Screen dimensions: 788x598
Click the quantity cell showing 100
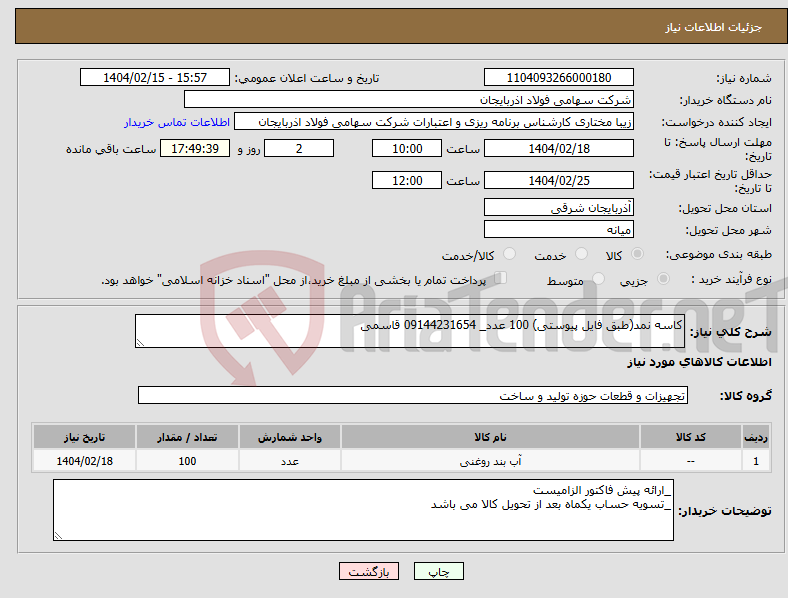pyautogui.click(x=187, y=461)
